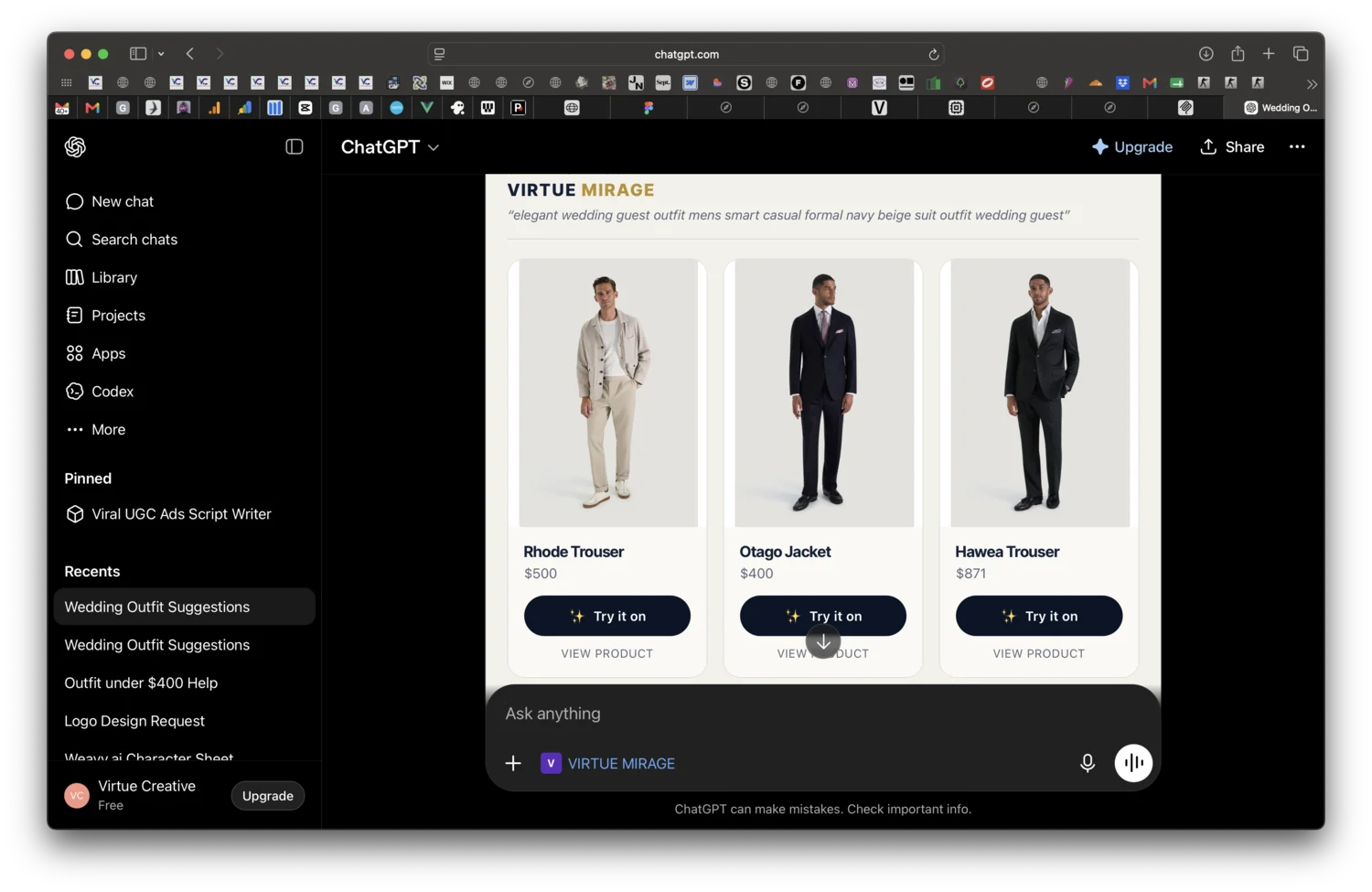The width and height of the screenshot is (1372, 892).
Task: Open the Cloudflare favorites bookmark
Action: [1096, 82]
